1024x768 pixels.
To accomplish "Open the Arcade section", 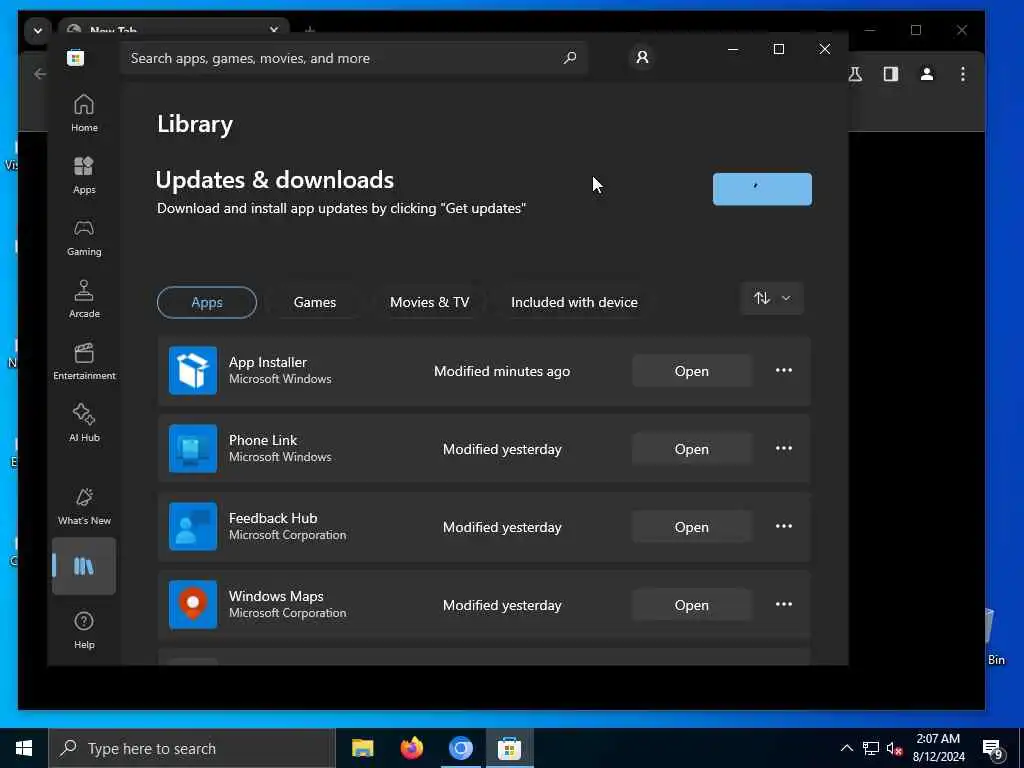I will pos(84,299).
